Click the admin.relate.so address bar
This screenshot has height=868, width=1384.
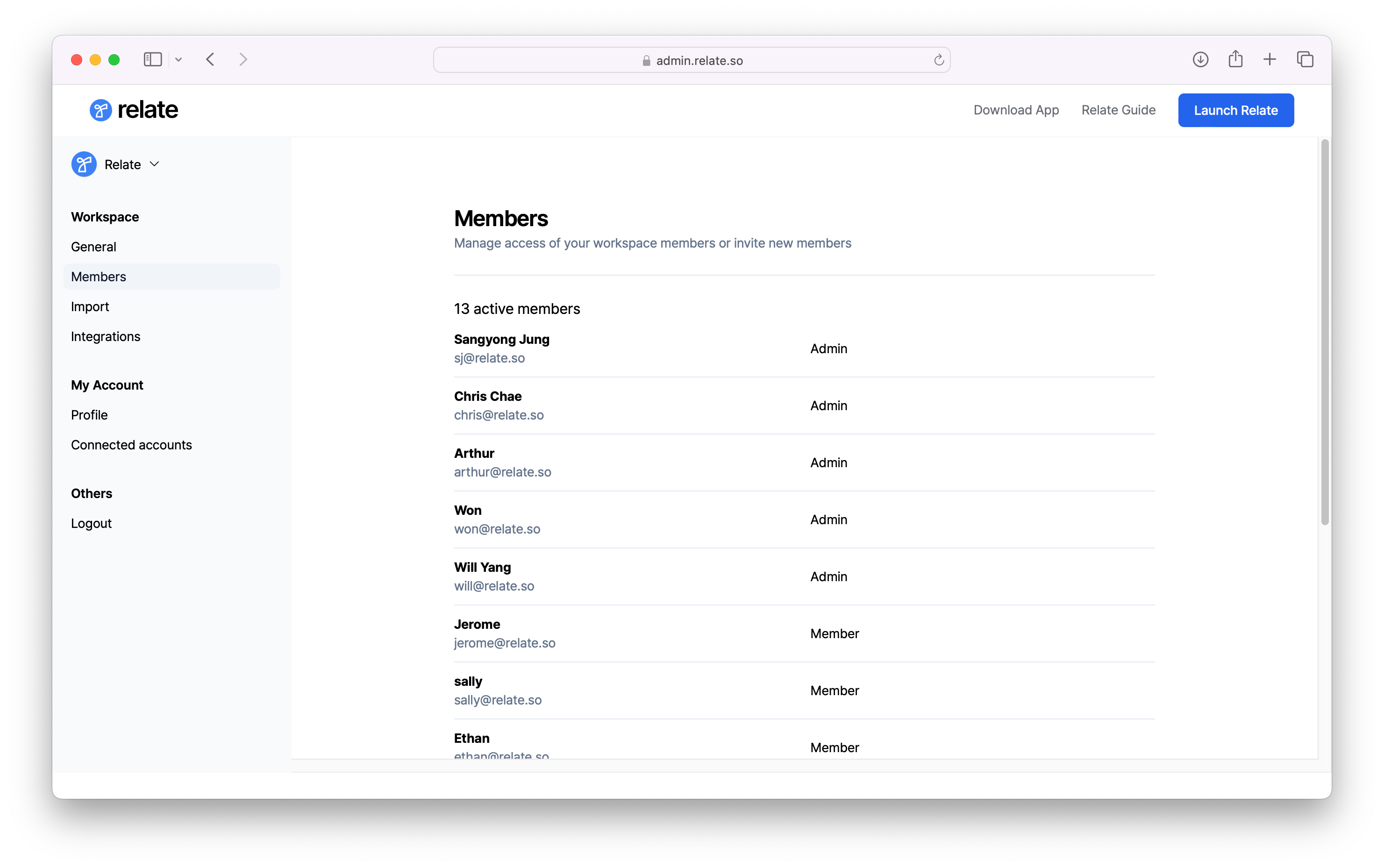pyautogui.click(x=691, y=60)
